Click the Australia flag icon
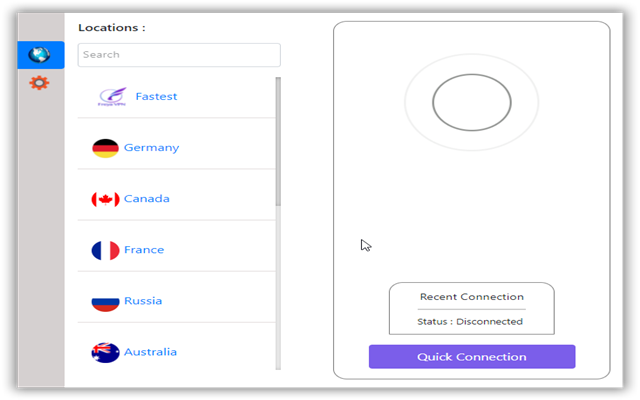The image size is (640, 400). point(105,352)
